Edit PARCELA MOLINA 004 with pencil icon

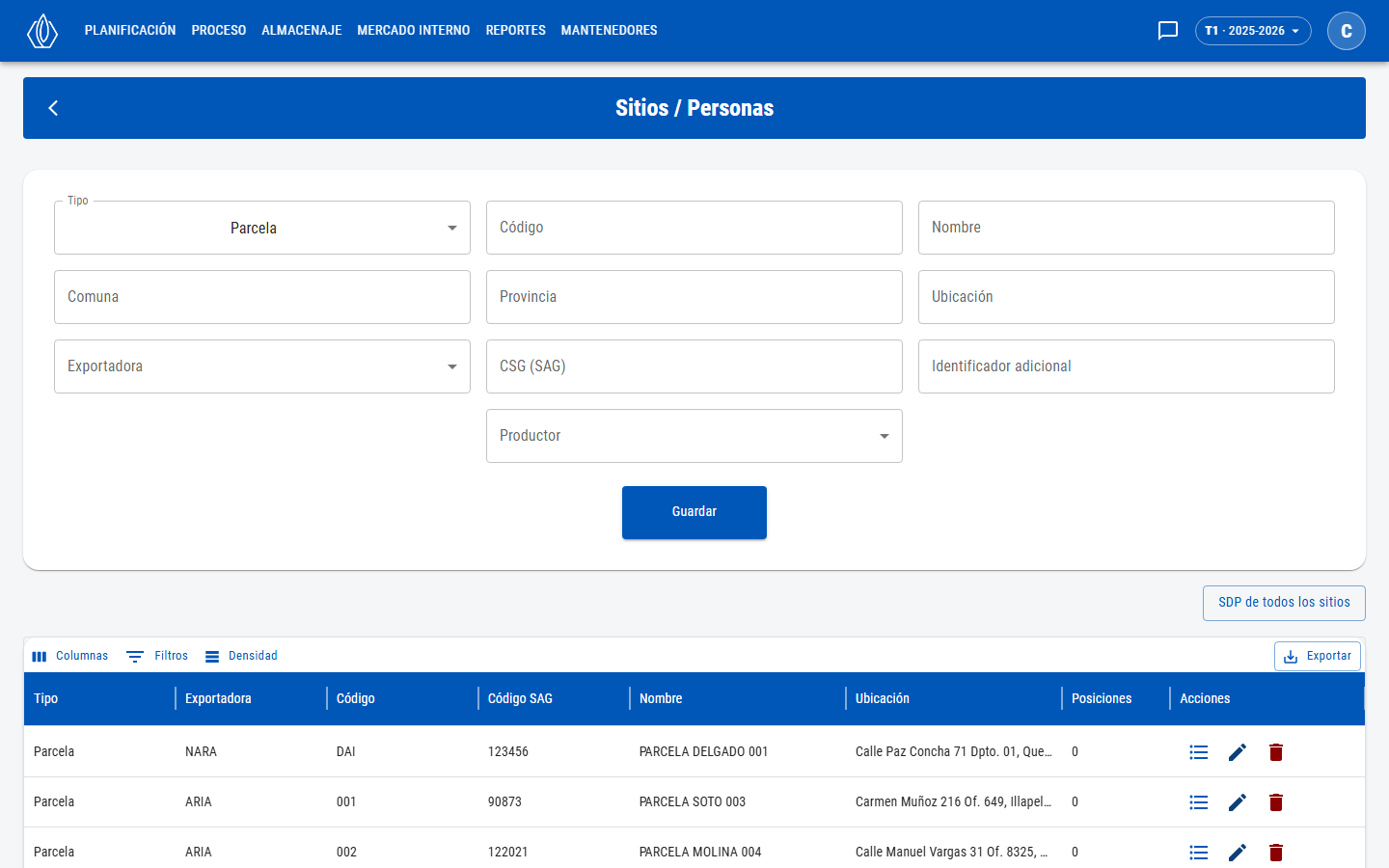1238,853
